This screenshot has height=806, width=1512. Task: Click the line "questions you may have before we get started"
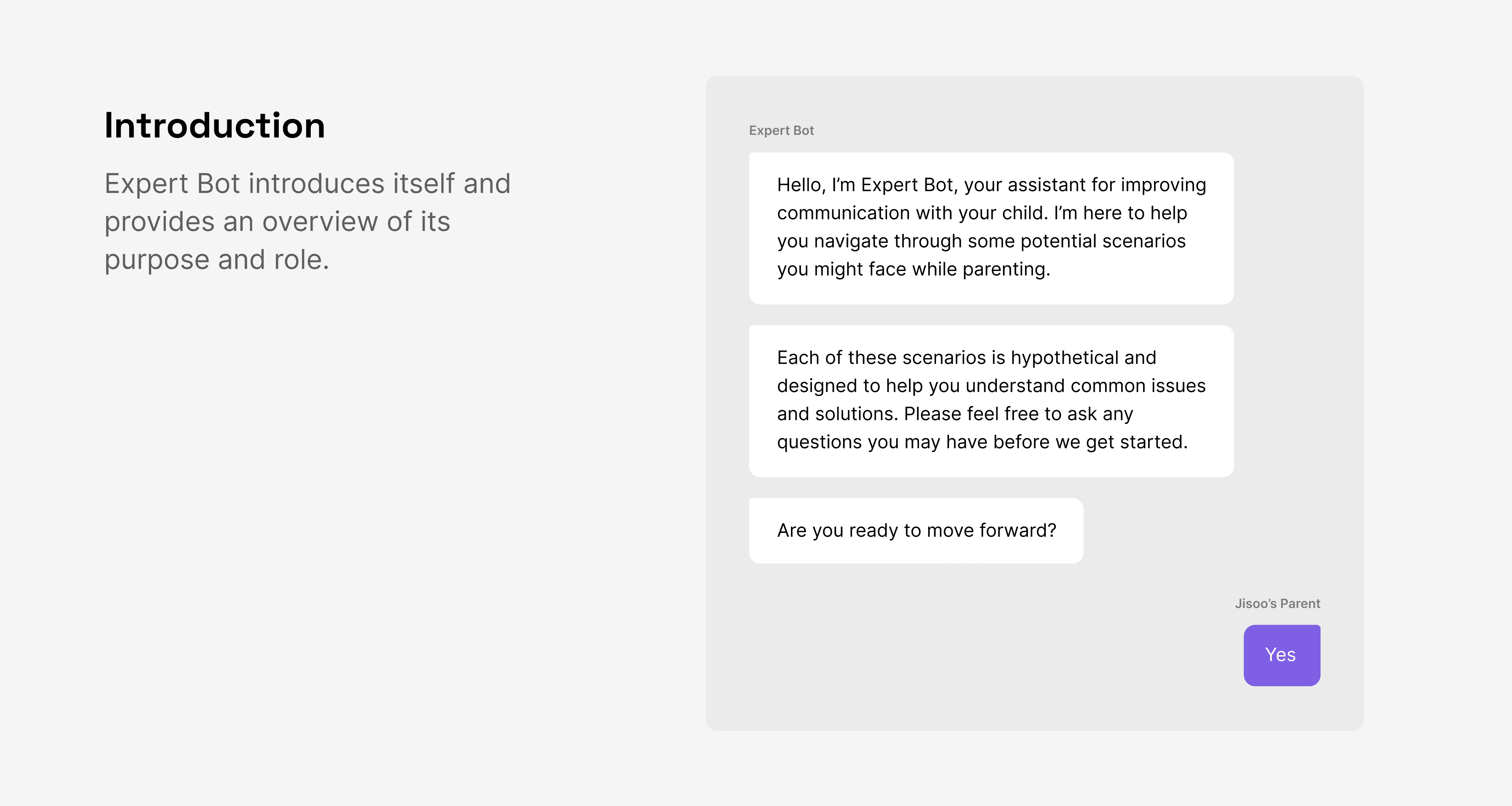click(x=982, y=442)
